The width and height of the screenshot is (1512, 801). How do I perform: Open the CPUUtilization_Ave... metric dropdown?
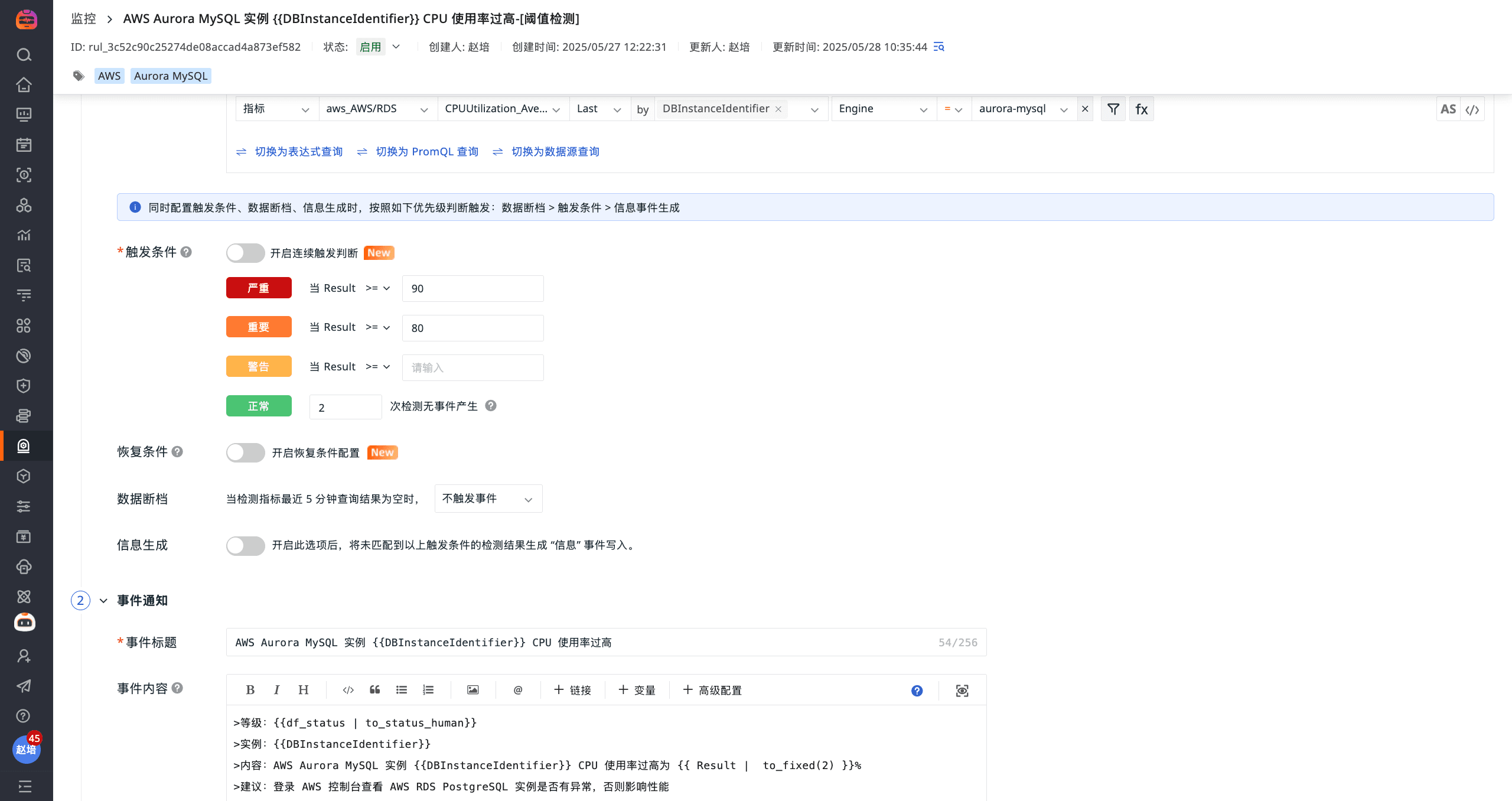(503, 109)
